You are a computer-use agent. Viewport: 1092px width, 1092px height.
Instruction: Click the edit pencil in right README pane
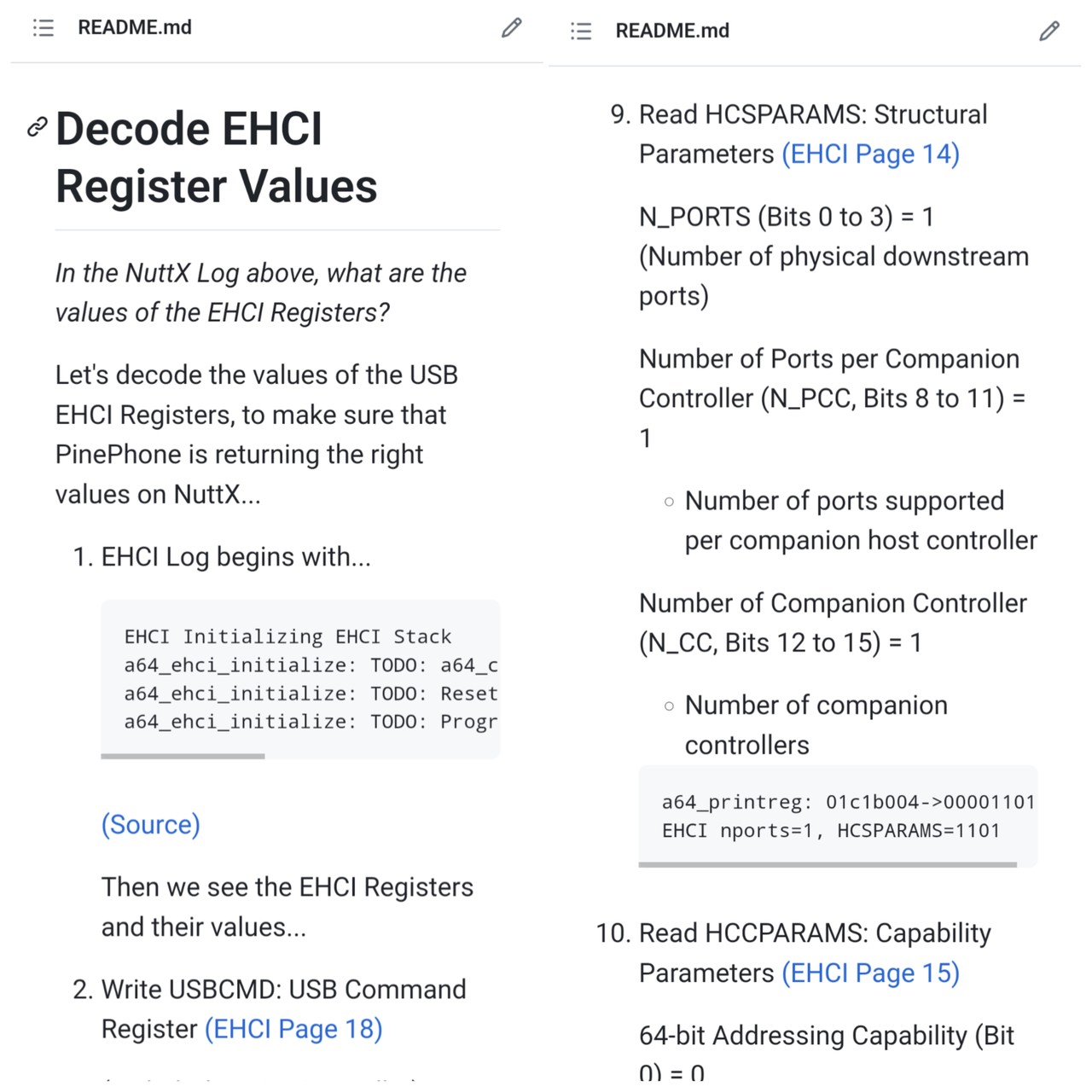(x=1049, y=32)
